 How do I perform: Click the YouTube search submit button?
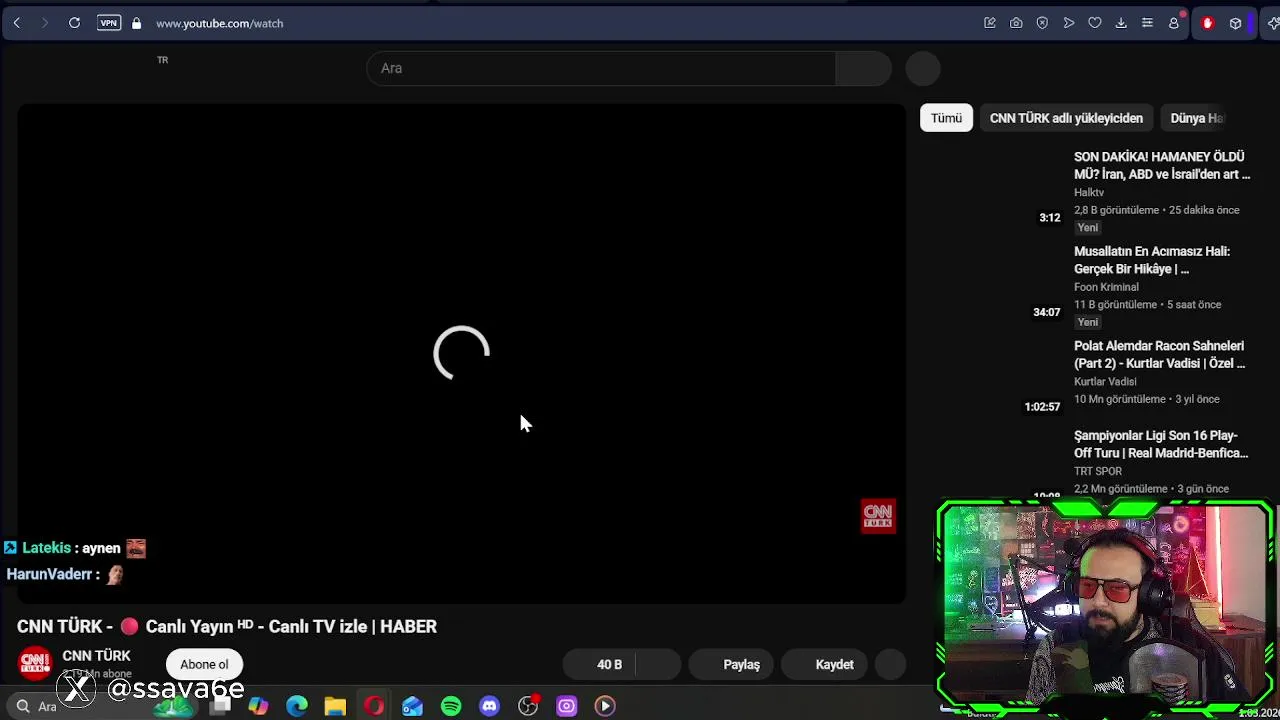[863, 68]
